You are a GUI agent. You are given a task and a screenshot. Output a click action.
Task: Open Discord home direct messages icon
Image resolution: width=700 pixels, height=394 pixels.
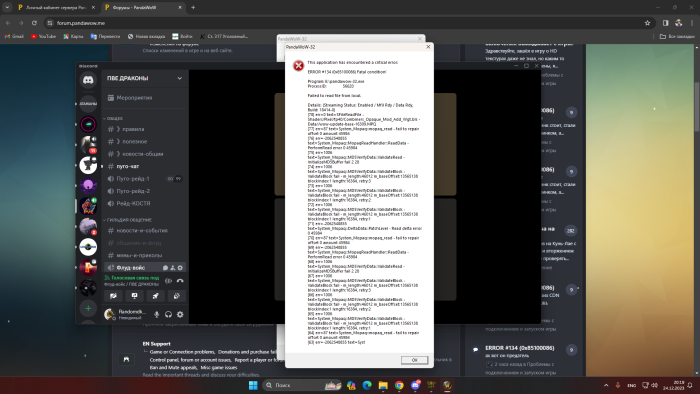(x=88, y=80)
